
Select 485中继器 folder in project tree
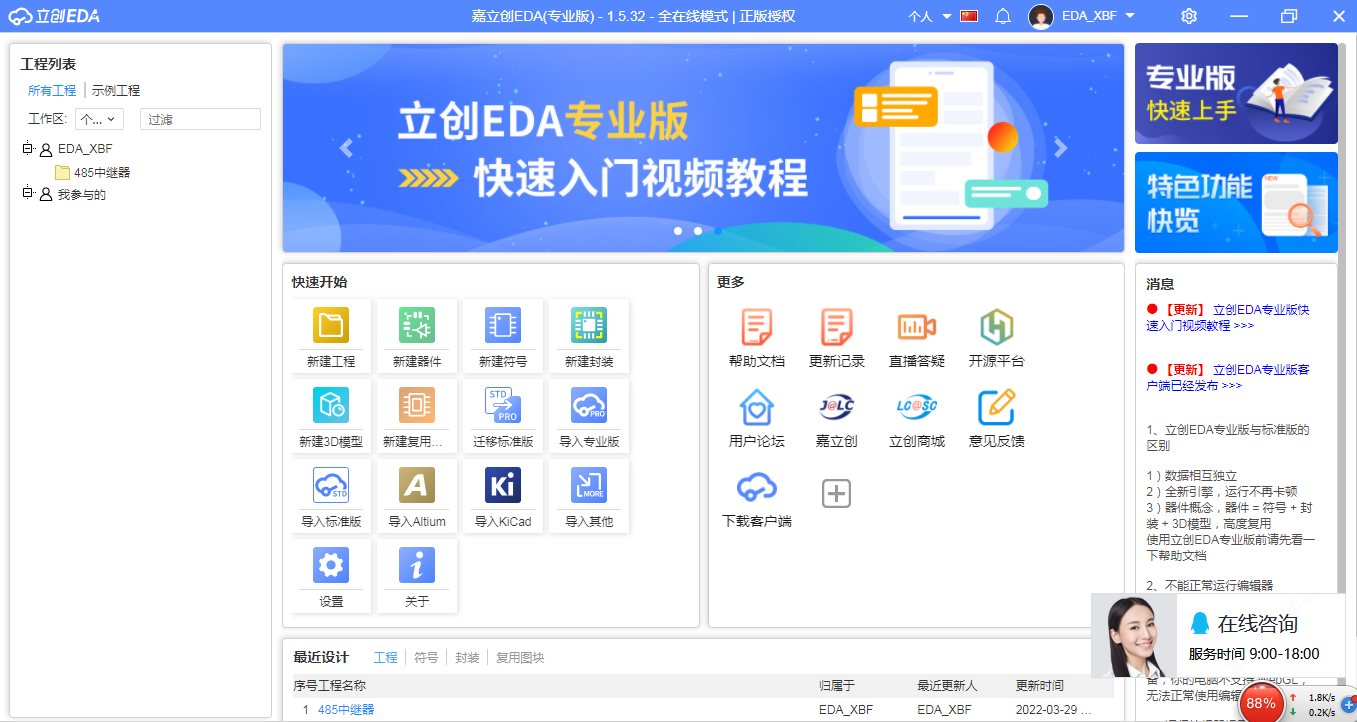[x=92, y=172]
